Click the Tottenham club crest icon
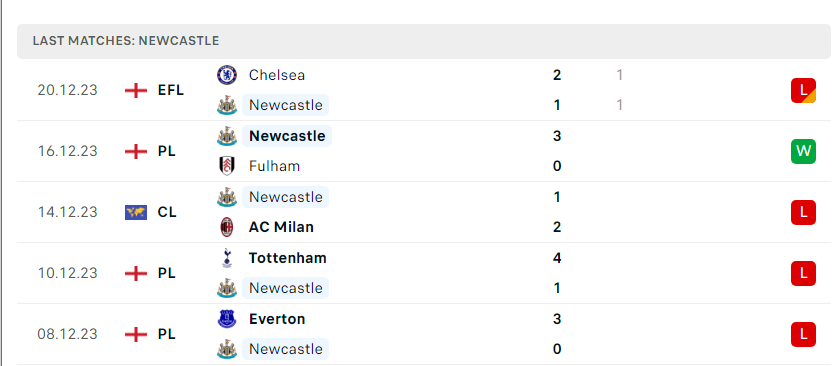The height and width of the screenshot is (366, 839). pos(227,258)
